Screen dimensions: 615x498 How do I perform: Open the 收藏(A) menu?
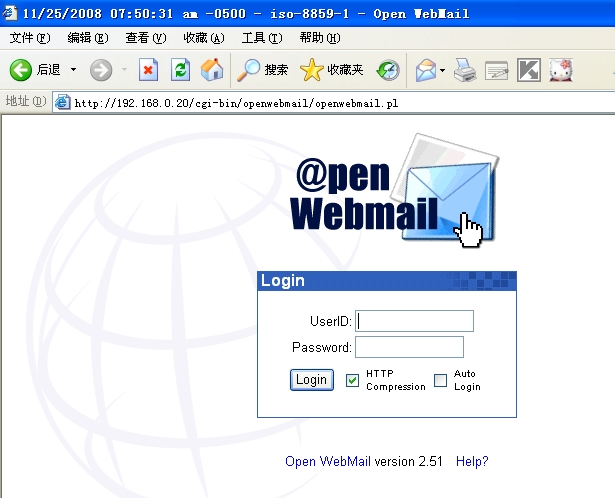tap(204, 38)
